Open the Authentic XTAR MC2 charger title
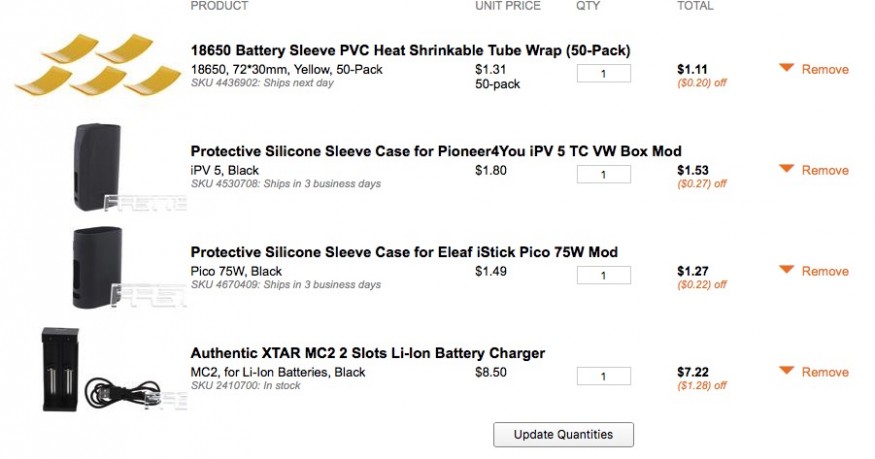The height and width of the screenshot is (459, 875). coord(367,353)
